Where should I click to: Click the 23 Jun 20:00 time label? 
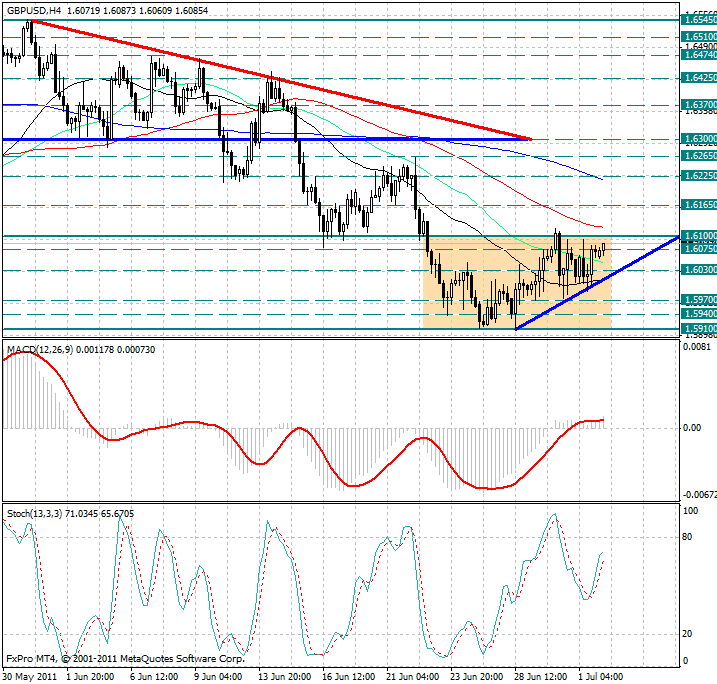tap(477, 676)
